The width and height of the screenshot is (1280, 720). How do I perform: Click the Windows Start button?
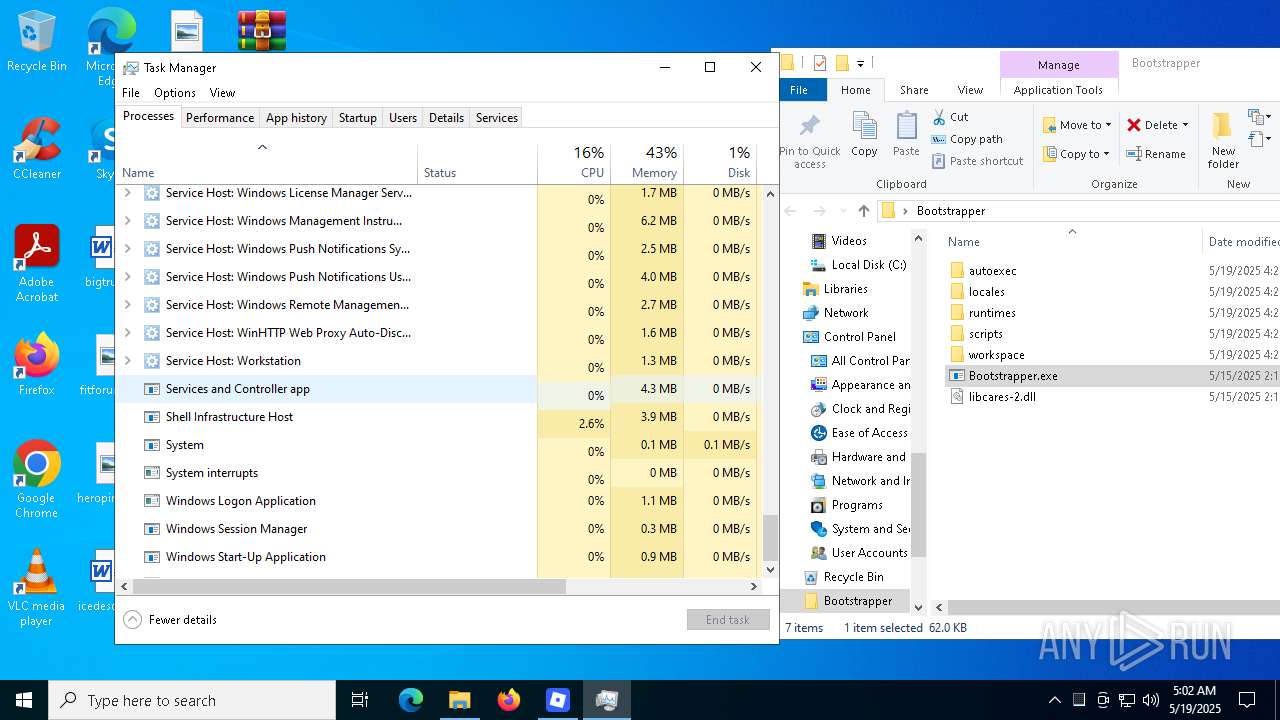(x=24, y=700)
